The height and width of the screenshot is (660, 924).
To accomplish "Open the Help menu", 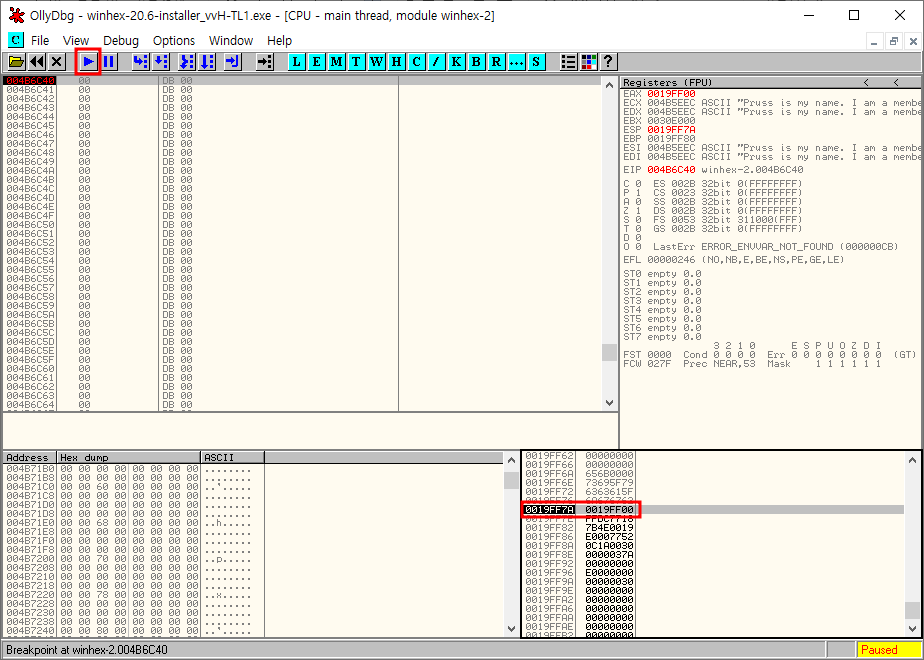I will pyautogui.click(x=279, y=41).
